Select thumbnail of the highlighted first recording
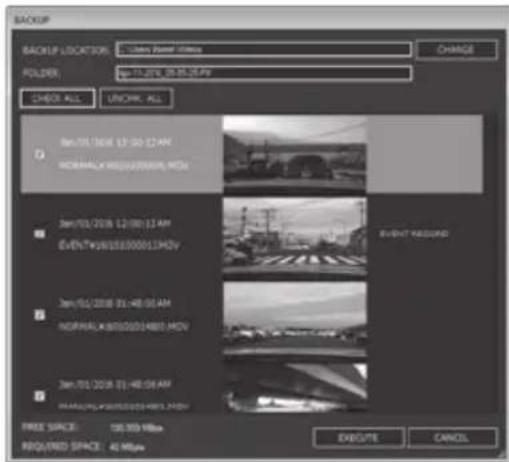Image resolution: width=509 pixels, height=462 pixels. (x=295, y=154)
